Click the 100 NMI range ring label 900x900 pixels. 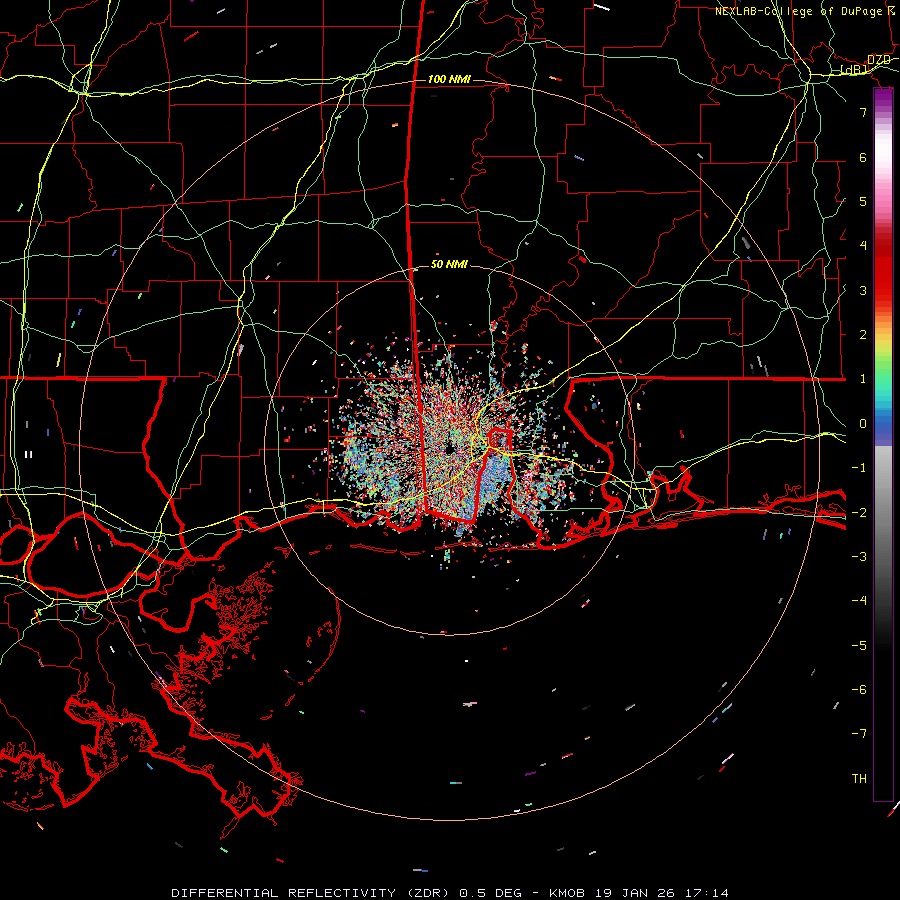pyautogui.click(x=449, y=79)
